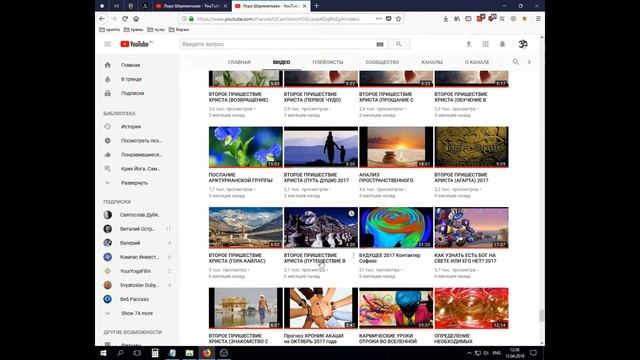Open the account avatar menu
640x360 pixels.
coord(523,44)
